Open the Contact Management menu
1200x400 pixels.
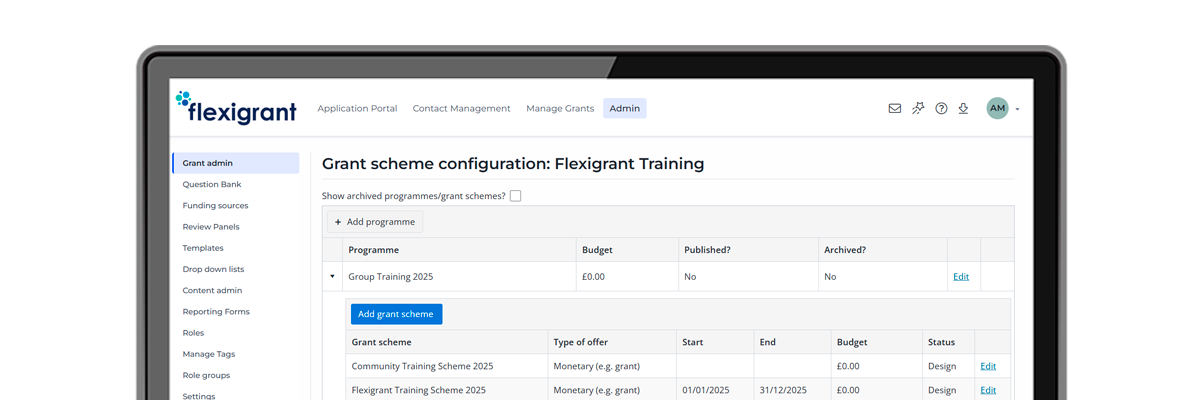(461, 109)
